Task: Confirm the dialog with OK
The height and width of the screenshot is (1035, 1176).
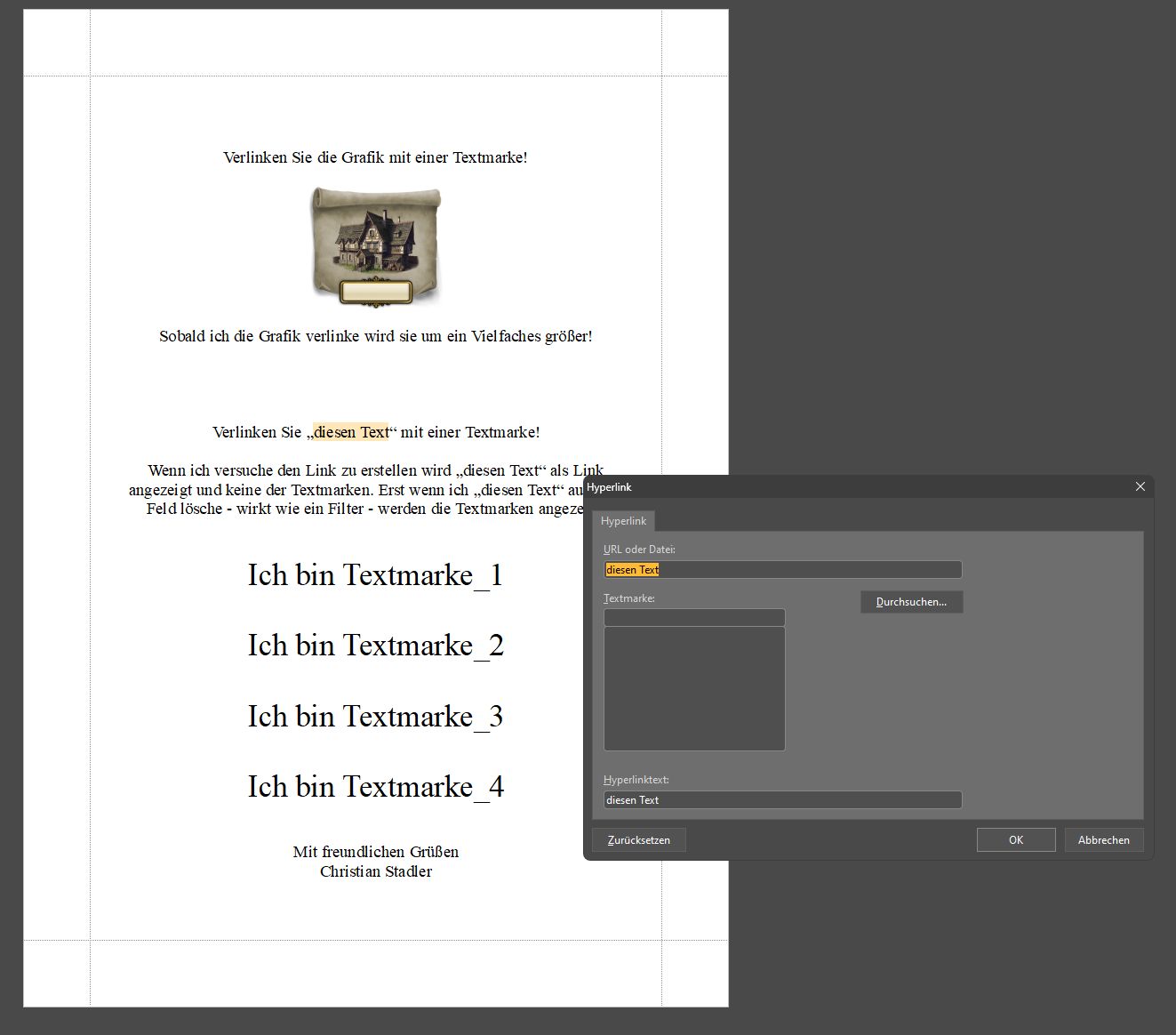Action: point(1016,840)
